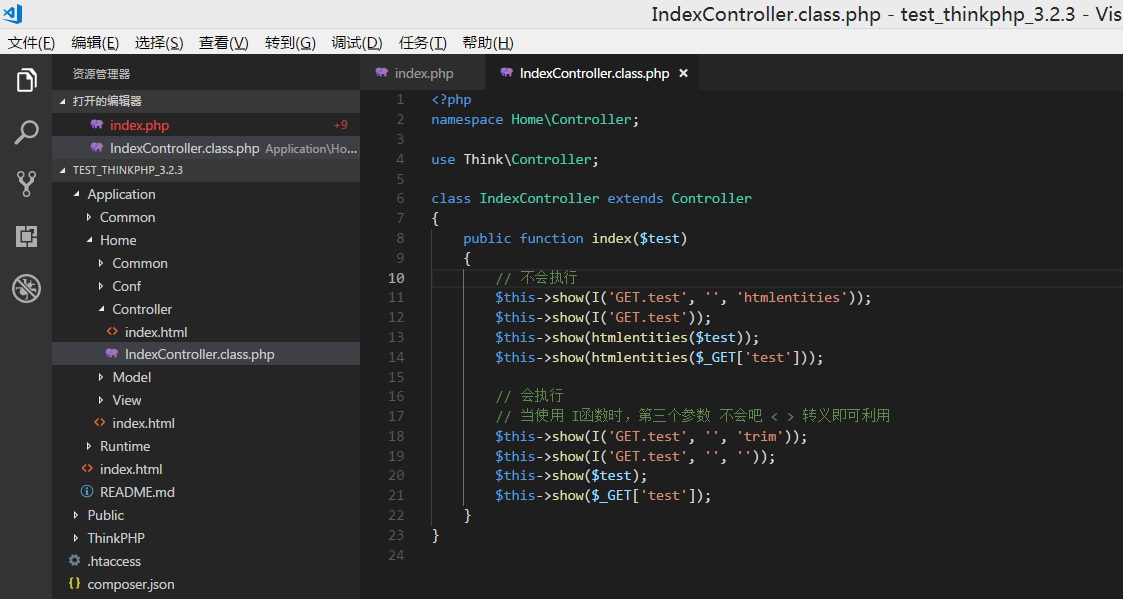Image resolution: width=1123 pixels, height=599 pixels.
Task: Open the Source Control view
Action: tap(26, 184)
